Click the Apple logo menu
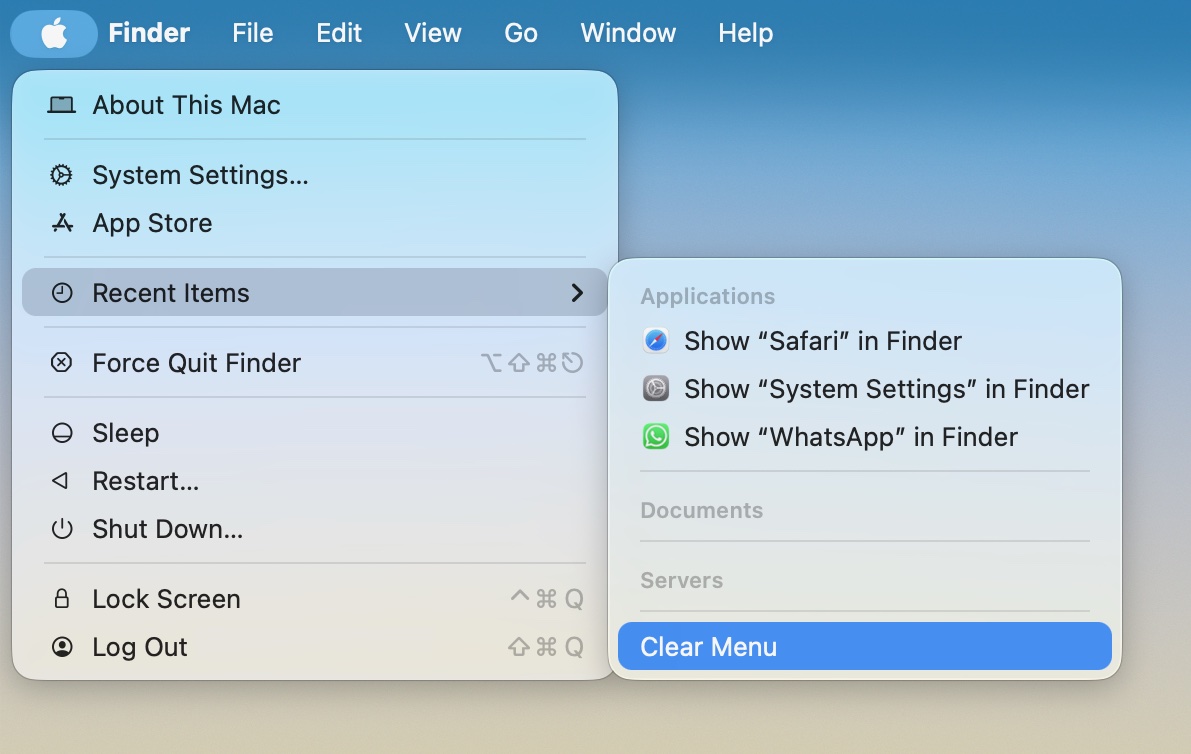The image size is (1191, 754). tap(54, 33)
